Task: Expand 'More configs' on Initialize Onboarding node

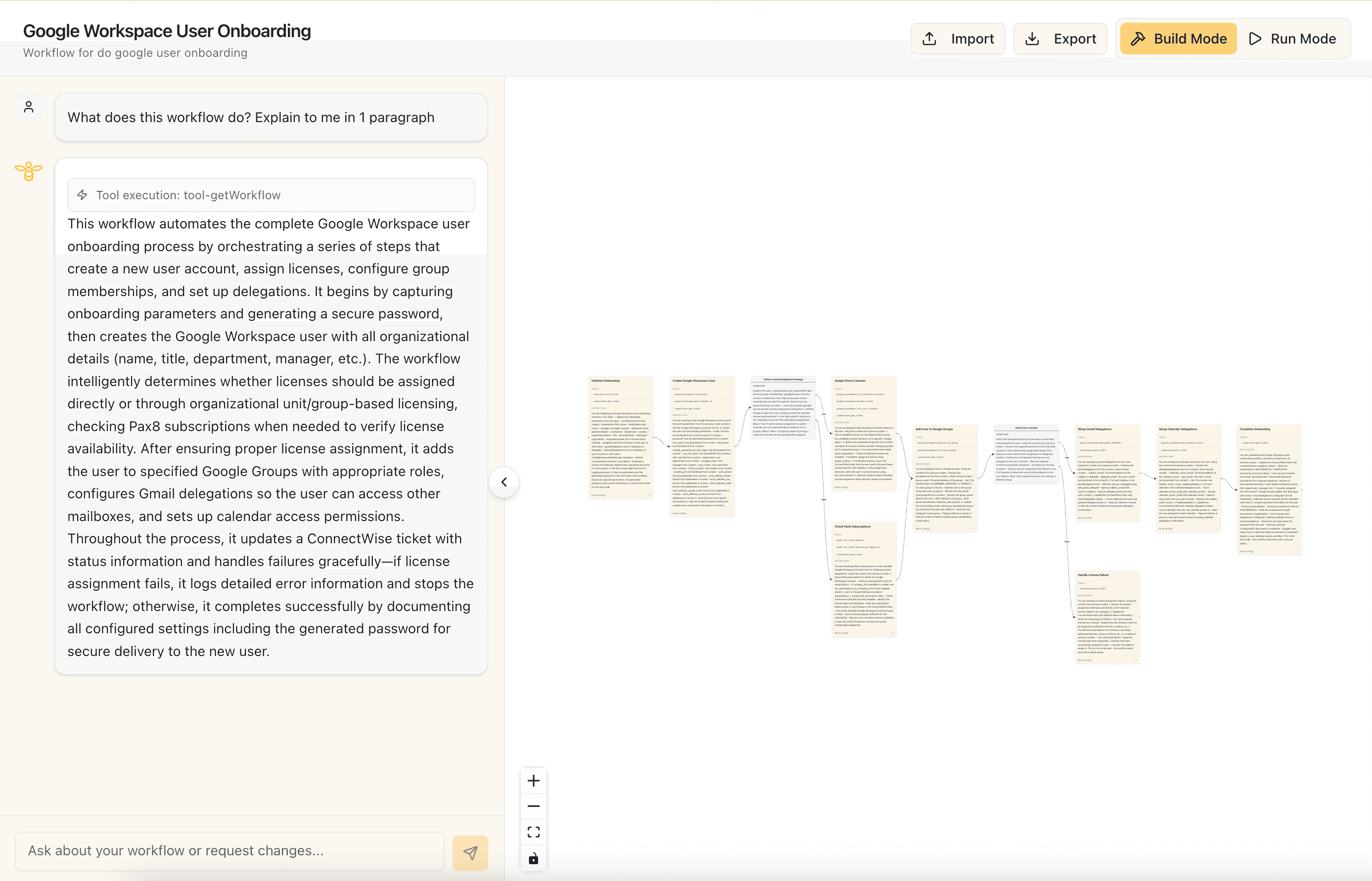Action: (x=621, y=495)
